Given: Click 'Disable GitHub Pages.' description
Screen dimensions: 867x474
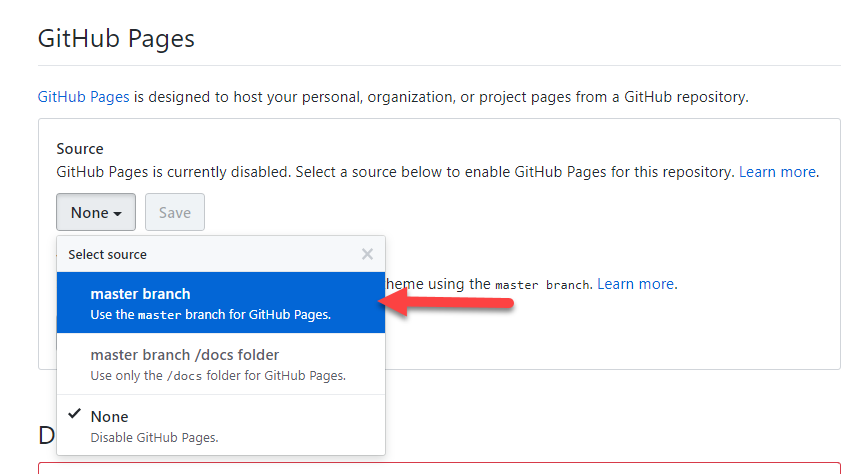Looking at the screenshot, I should [154, 437].
